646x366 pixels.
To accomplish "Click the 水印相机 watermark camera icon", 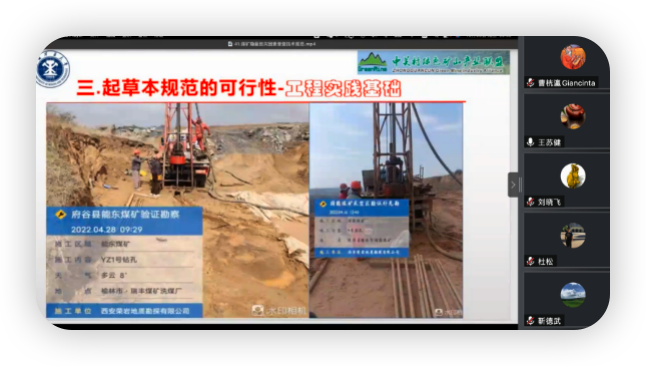I will pos(258,310).
